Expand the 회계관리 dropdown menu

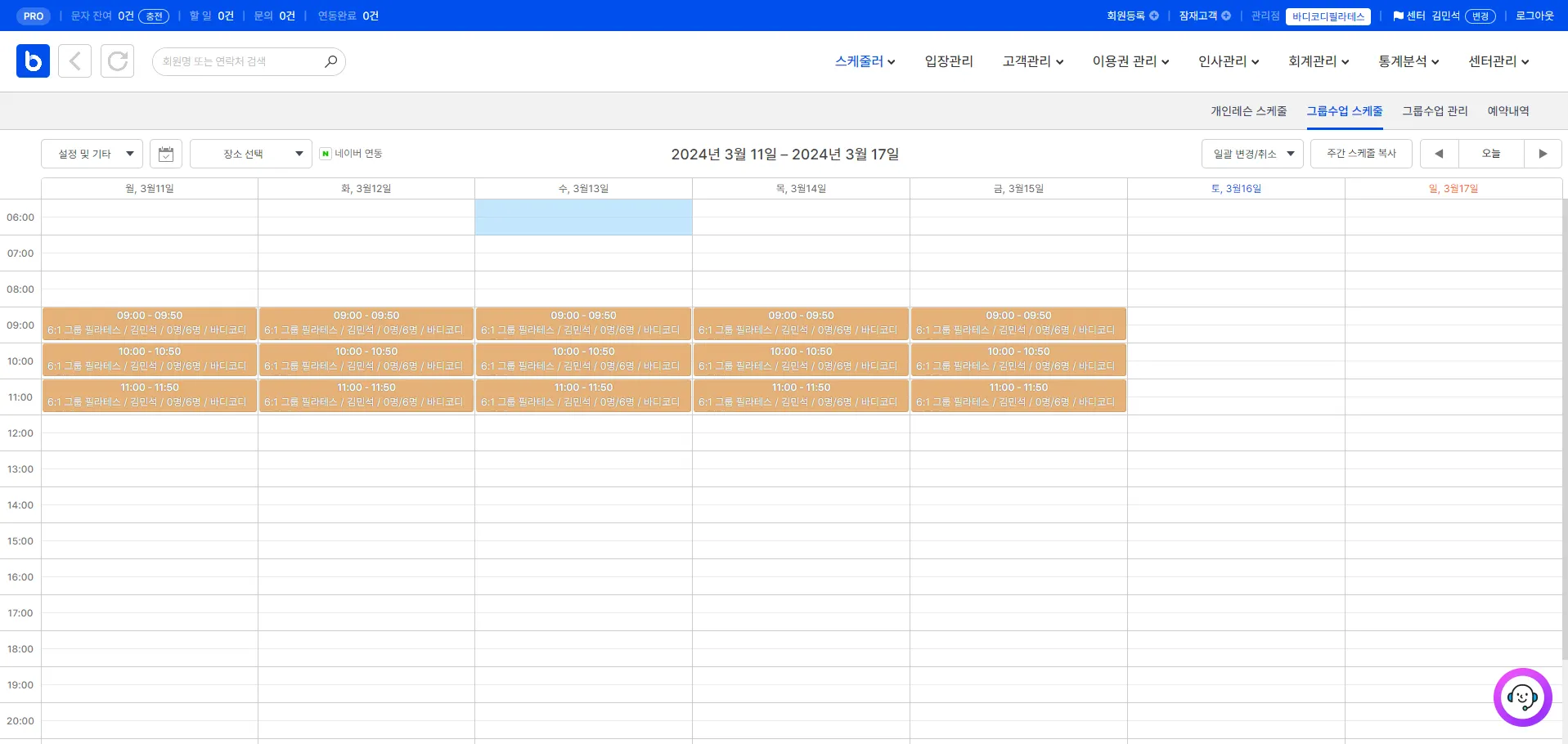click(1319, 61)
